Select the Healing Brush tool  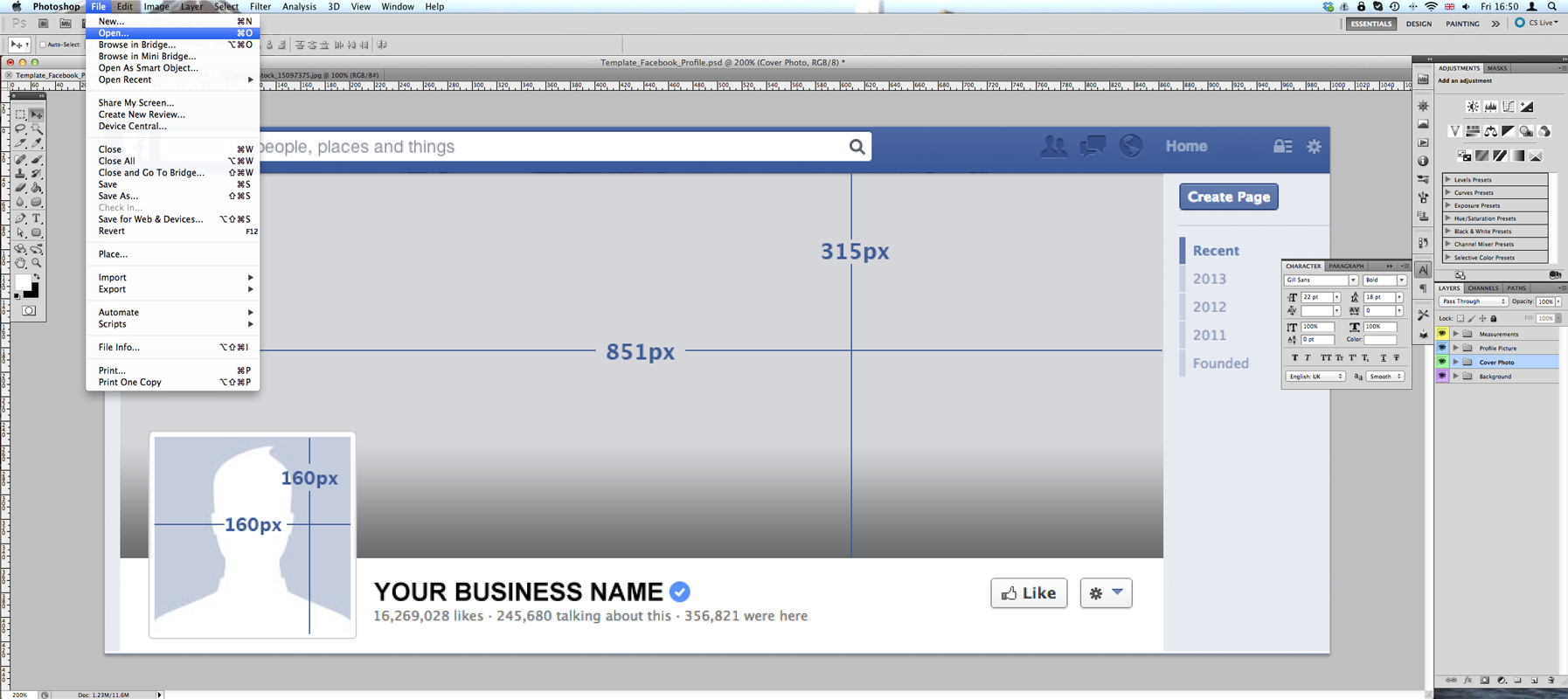20,159
